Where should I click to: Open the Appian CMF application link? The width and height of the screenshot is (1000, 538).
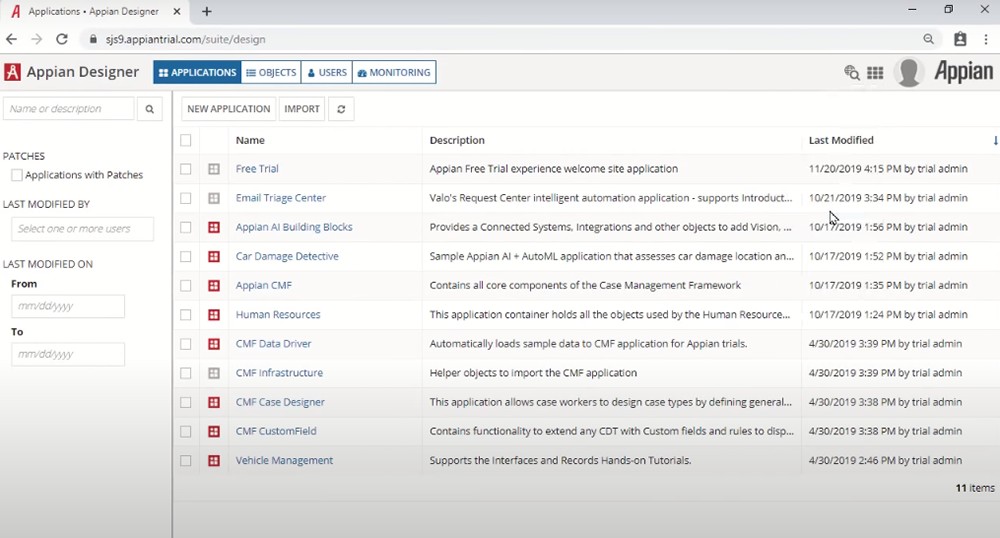(x=263, y=286)
